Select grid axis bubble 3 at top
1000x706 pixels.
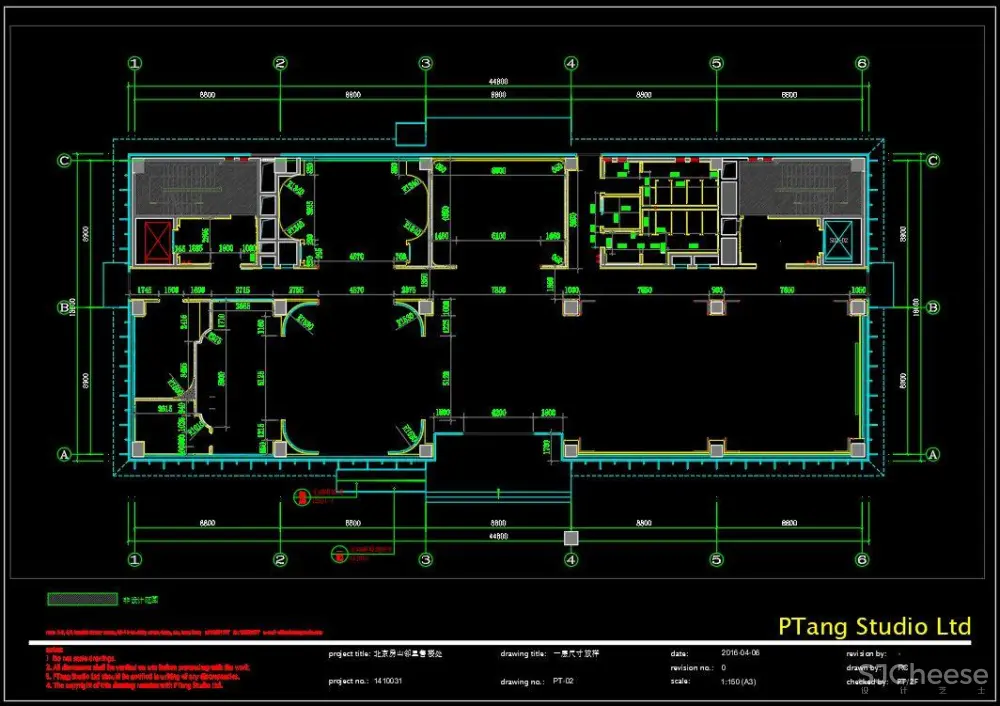coord(426,63)
